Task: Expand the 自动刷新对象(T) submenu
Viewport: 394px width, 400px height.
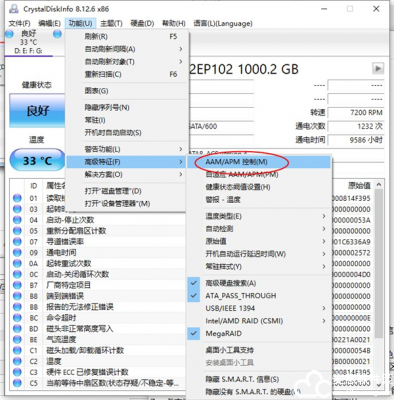Action: pos(126,62)
